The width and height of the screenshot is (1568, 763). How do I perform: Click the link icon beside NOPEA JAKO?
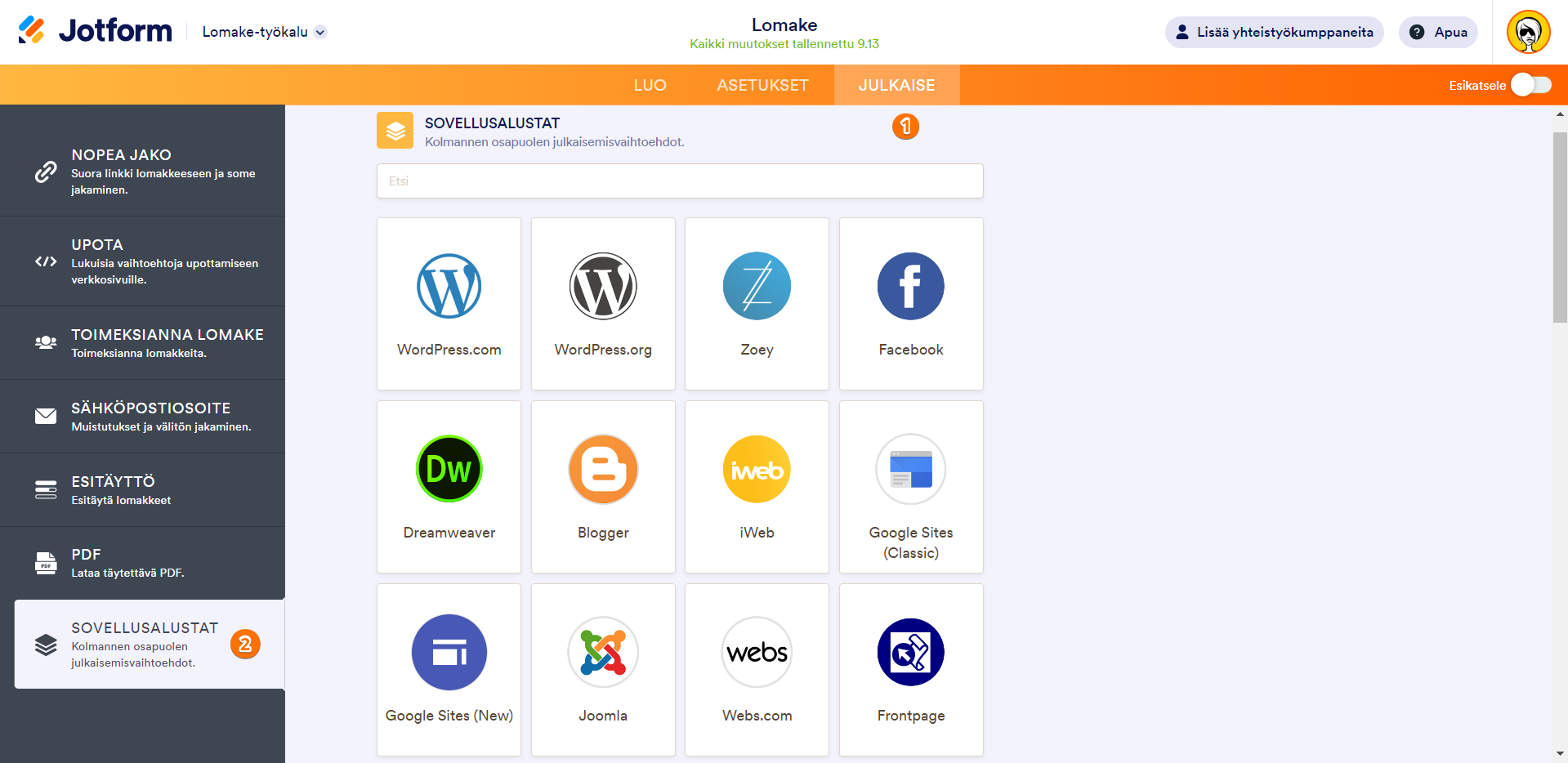(46, 172)
